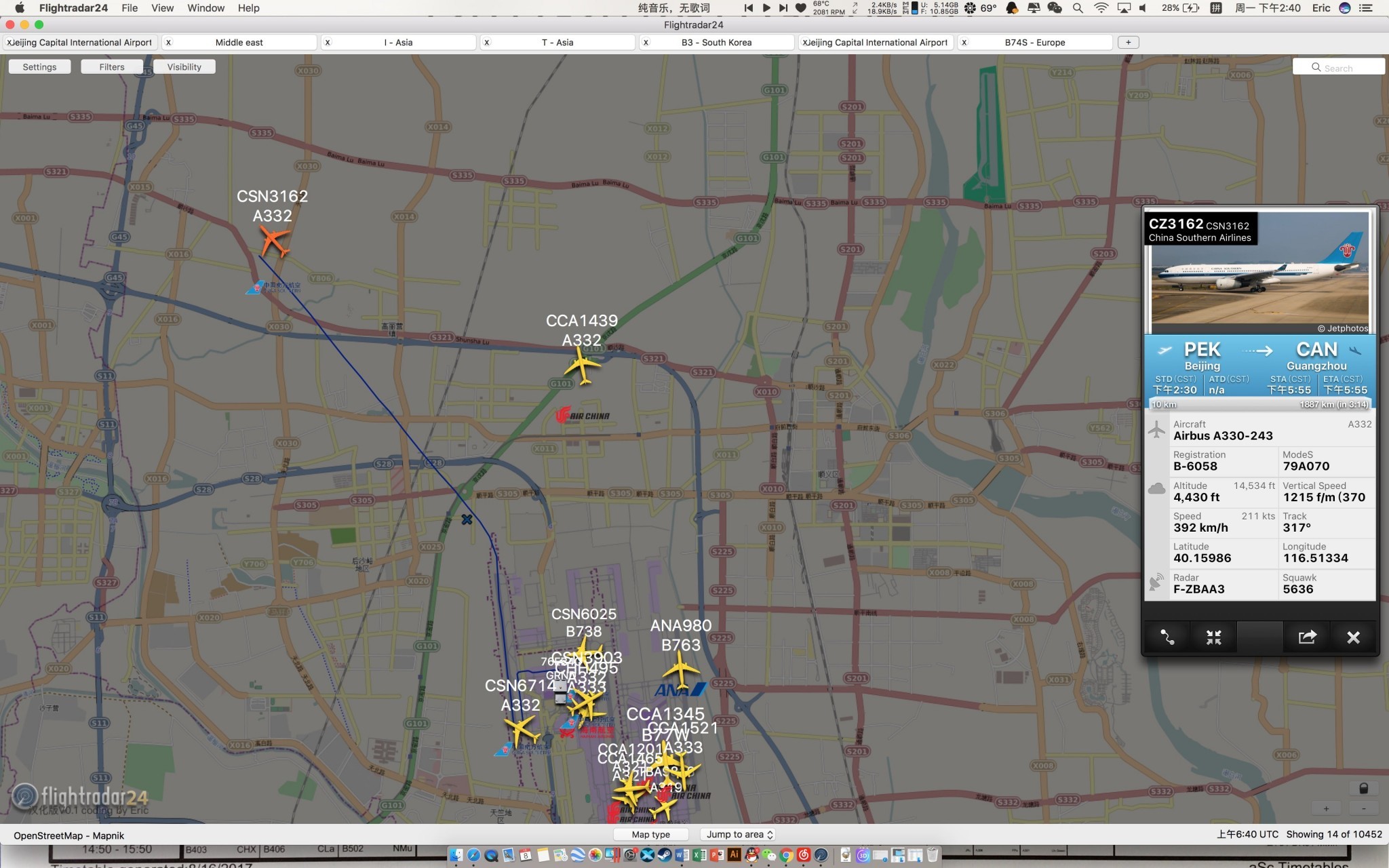1389x868 pixels.
Task: Select the ANA980 B763 aircraft icon
Action: pyautogui.click(x=680, y=671)
